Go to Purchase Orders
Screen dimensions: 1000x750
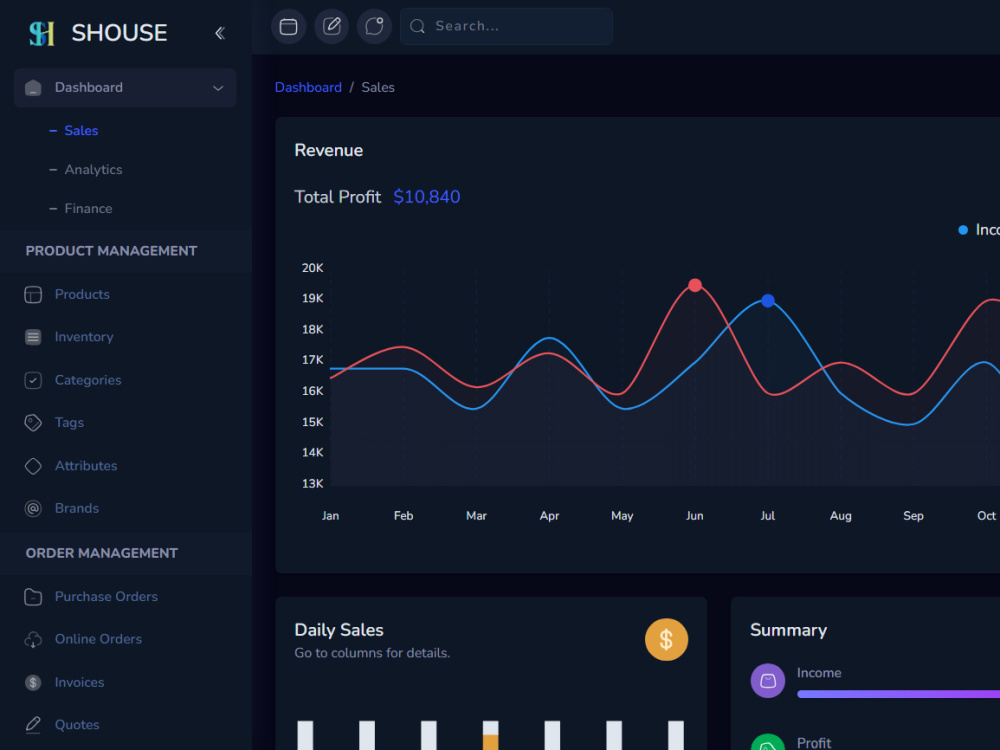click(x=106, y=597)
